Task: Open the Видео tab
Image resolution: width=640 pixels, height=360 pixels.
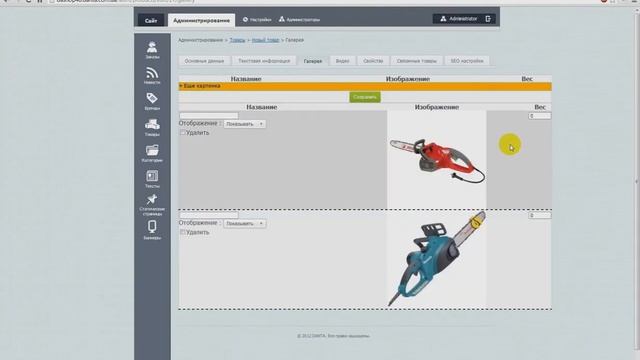Action: click(x=342, y=61)
